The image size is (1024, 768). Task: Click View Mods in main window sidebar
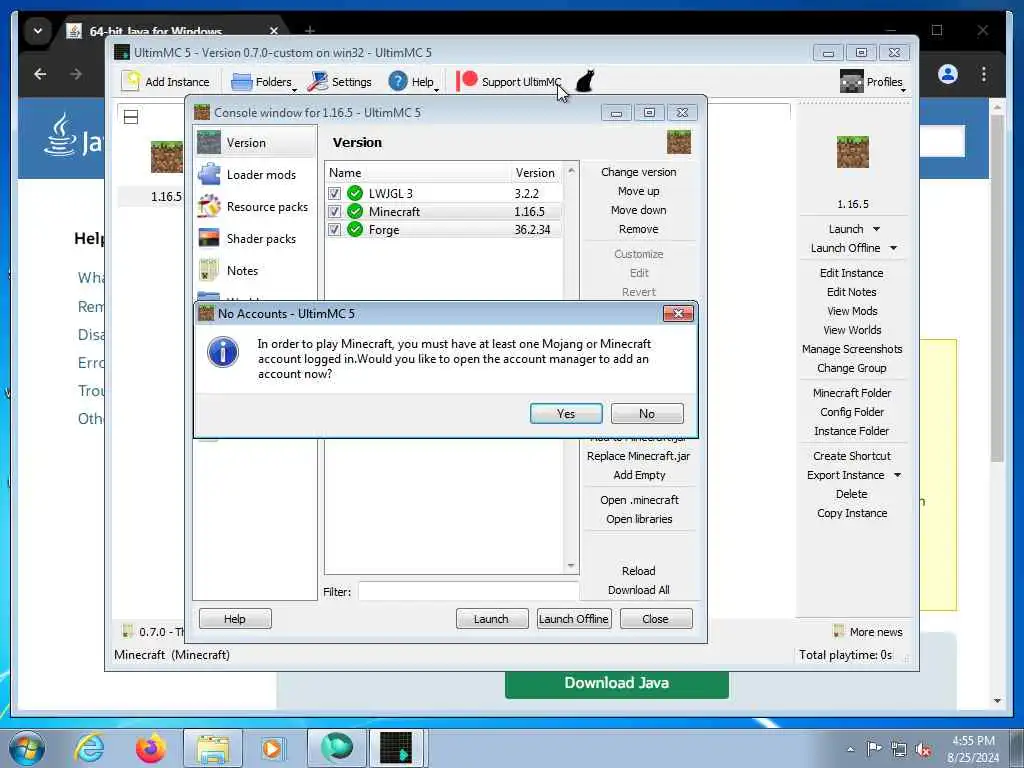point(852,311)
